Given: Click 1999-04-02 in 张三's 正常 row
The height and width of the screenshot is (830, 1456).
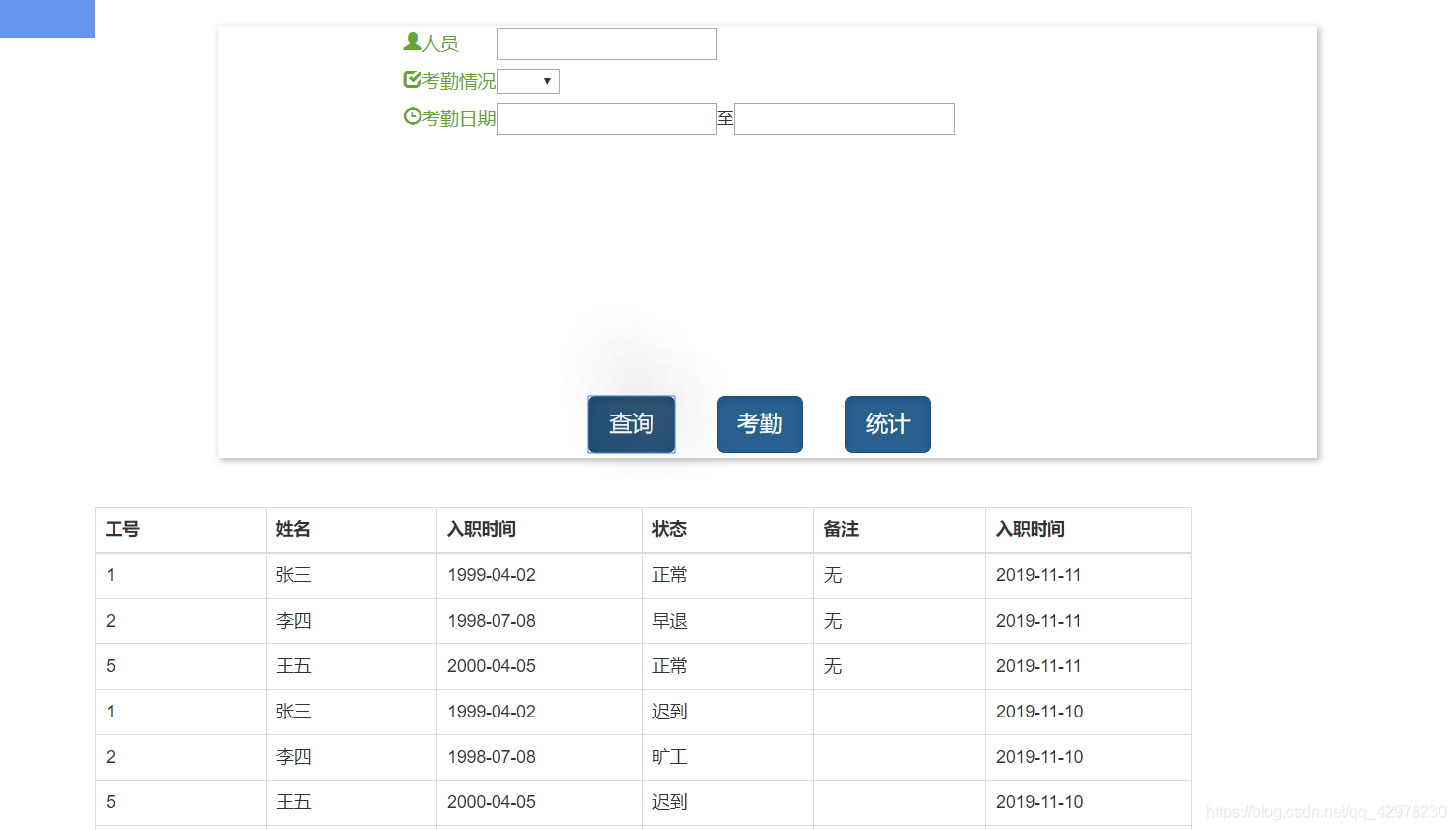Looking at the screenshot, I should coord(492,575).
